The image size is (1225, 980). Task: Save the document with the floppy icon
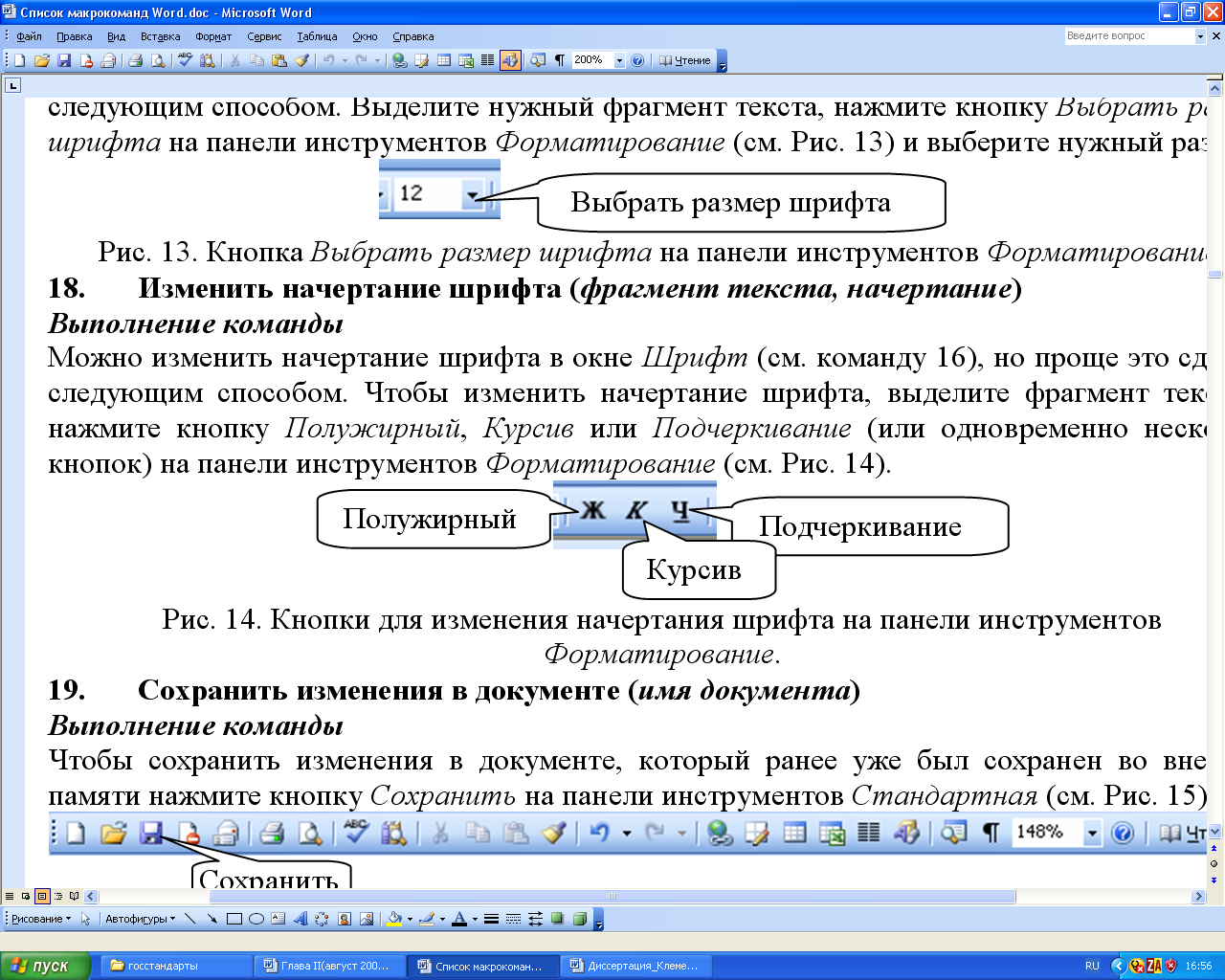tap(64, 60)
